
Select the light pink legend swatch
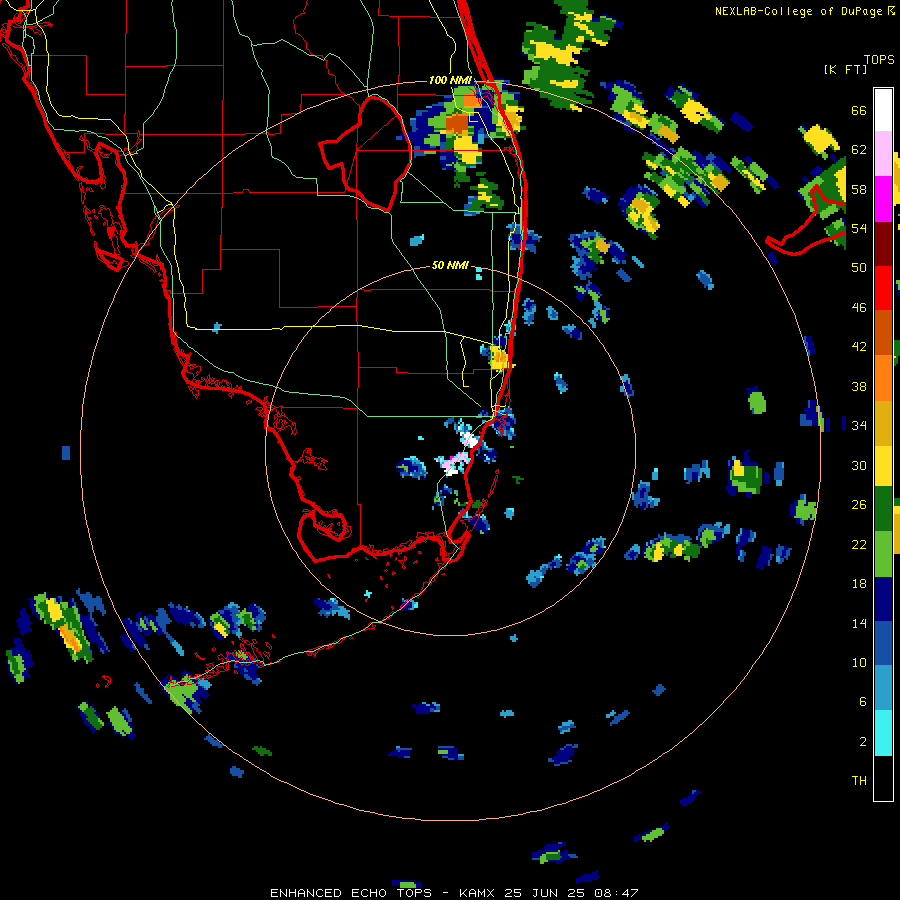[x=883, y=154]
